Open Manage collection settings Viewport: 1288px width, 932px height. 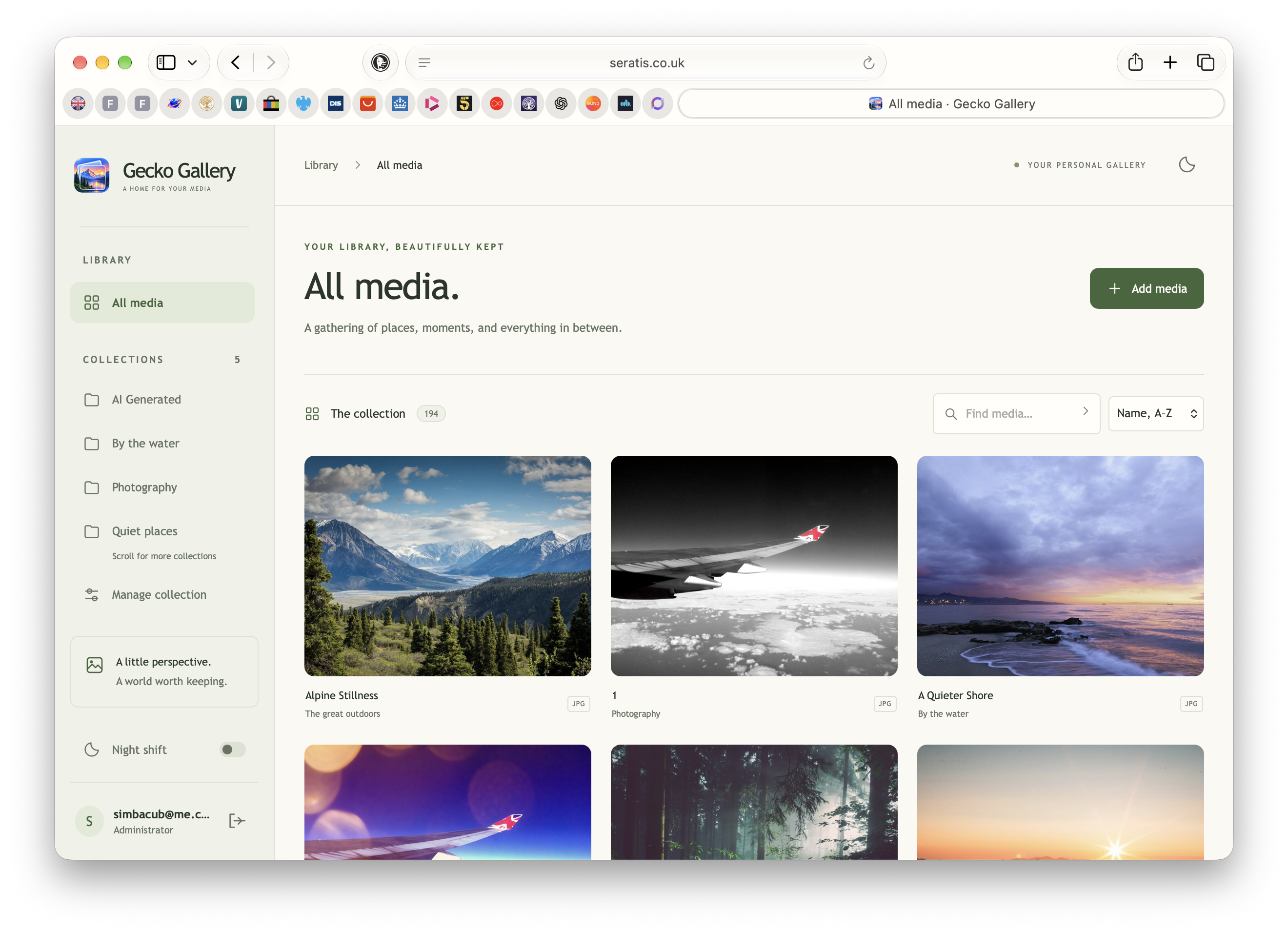pos(162,595)
